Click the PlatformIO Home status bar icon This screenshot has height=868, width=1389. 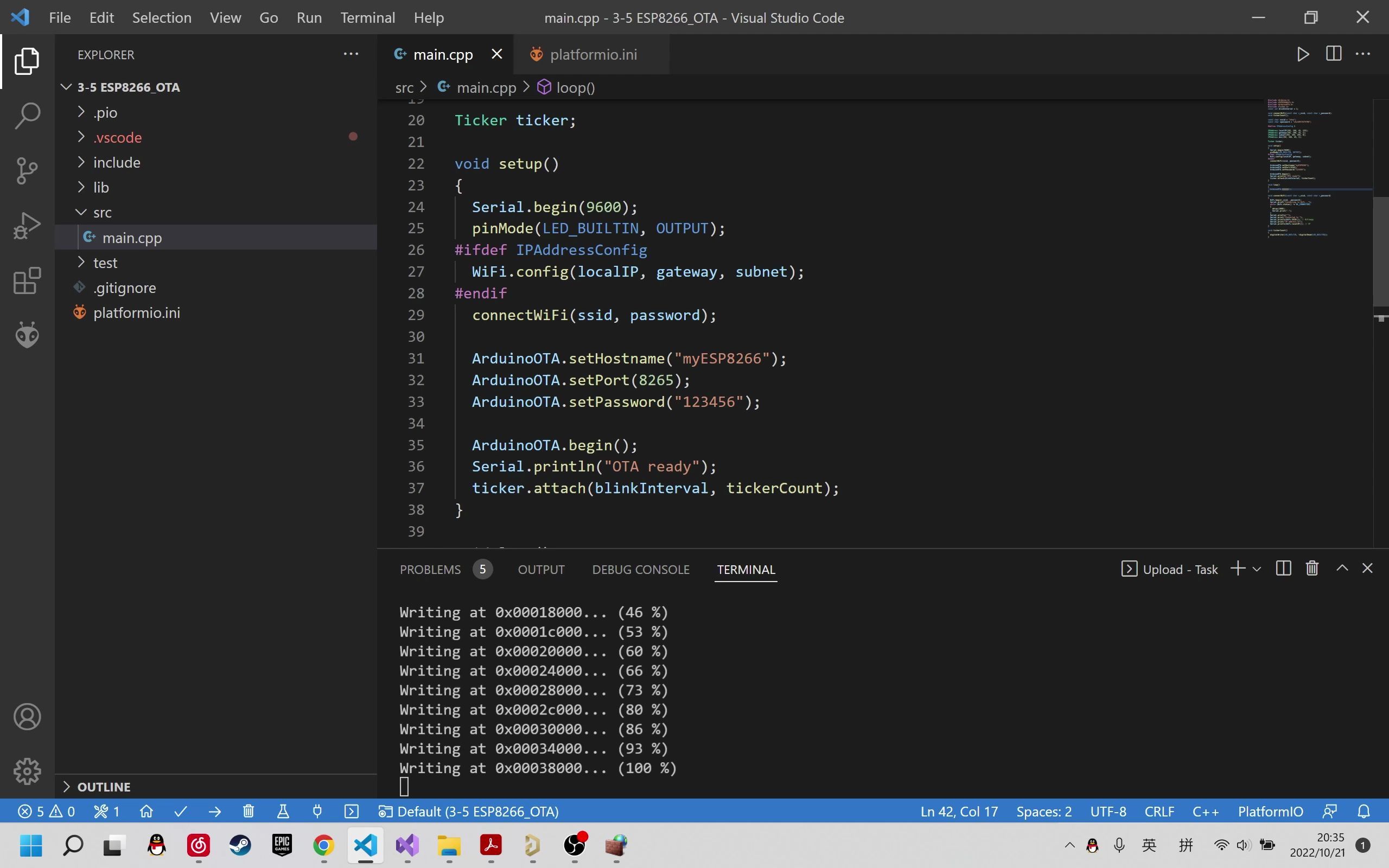coord(146,811)
